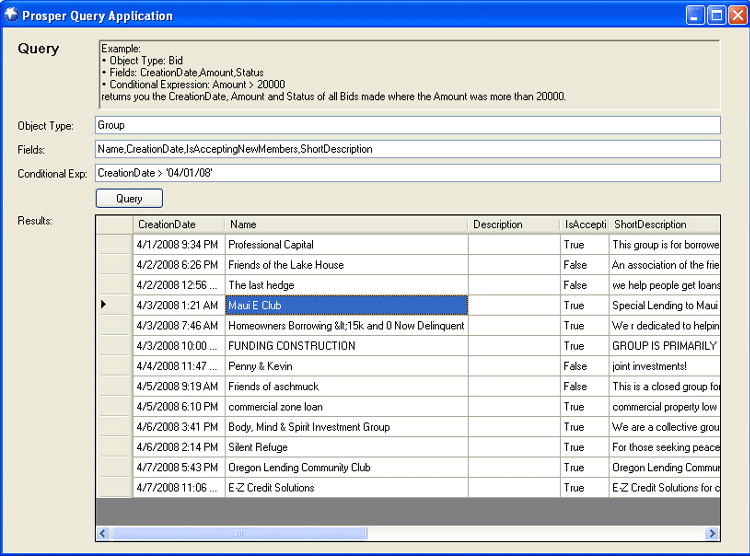Click the ShortDescription column header

(x=663, y=224)
